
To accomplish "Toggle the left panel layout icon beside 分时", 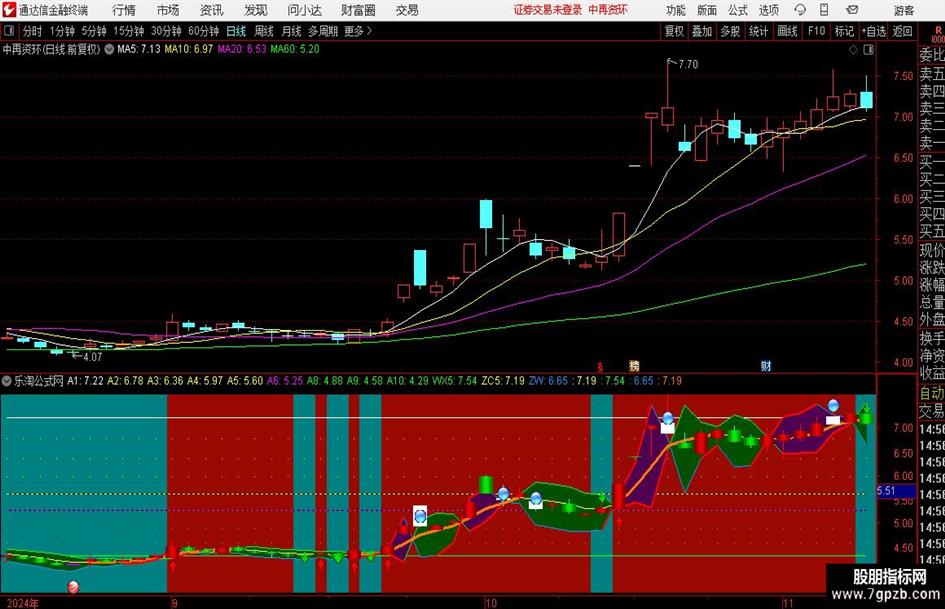I will click(8, 31).
